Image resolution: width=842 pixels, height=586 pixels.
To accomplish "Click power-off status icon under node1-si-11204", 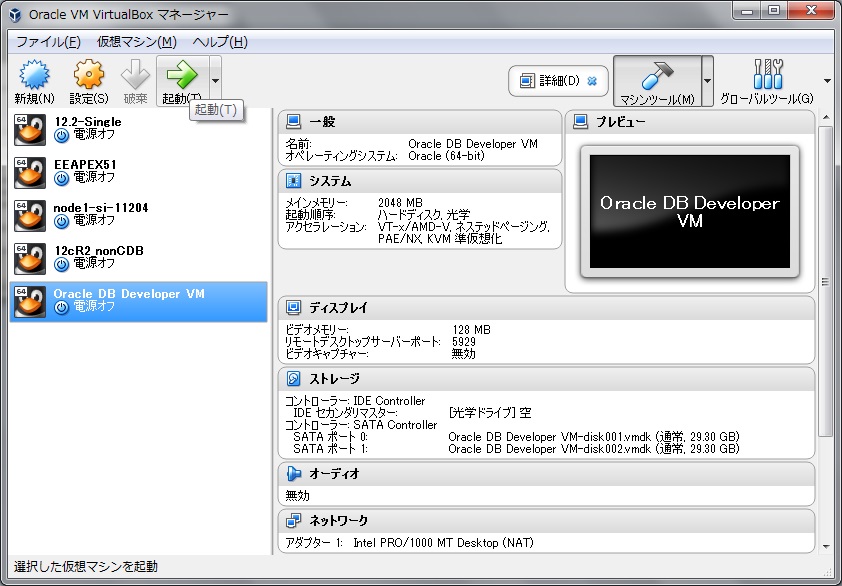I will pyautogui.click(x=62, y=221).
